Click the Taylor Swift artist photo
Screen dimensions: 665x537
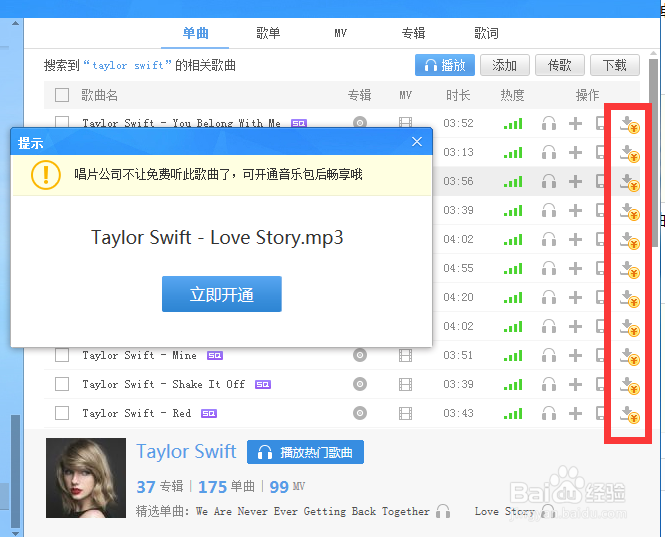(86, 478)
